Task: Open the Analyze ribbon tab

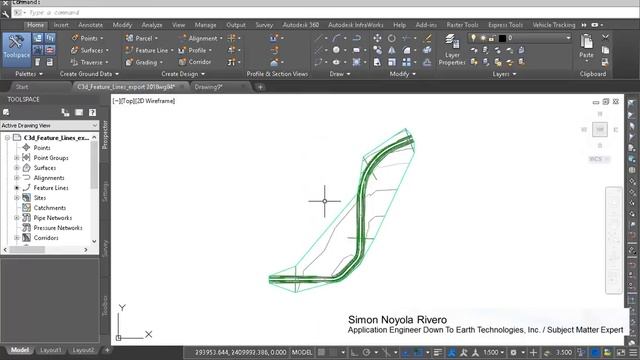Action: [152, 25]
